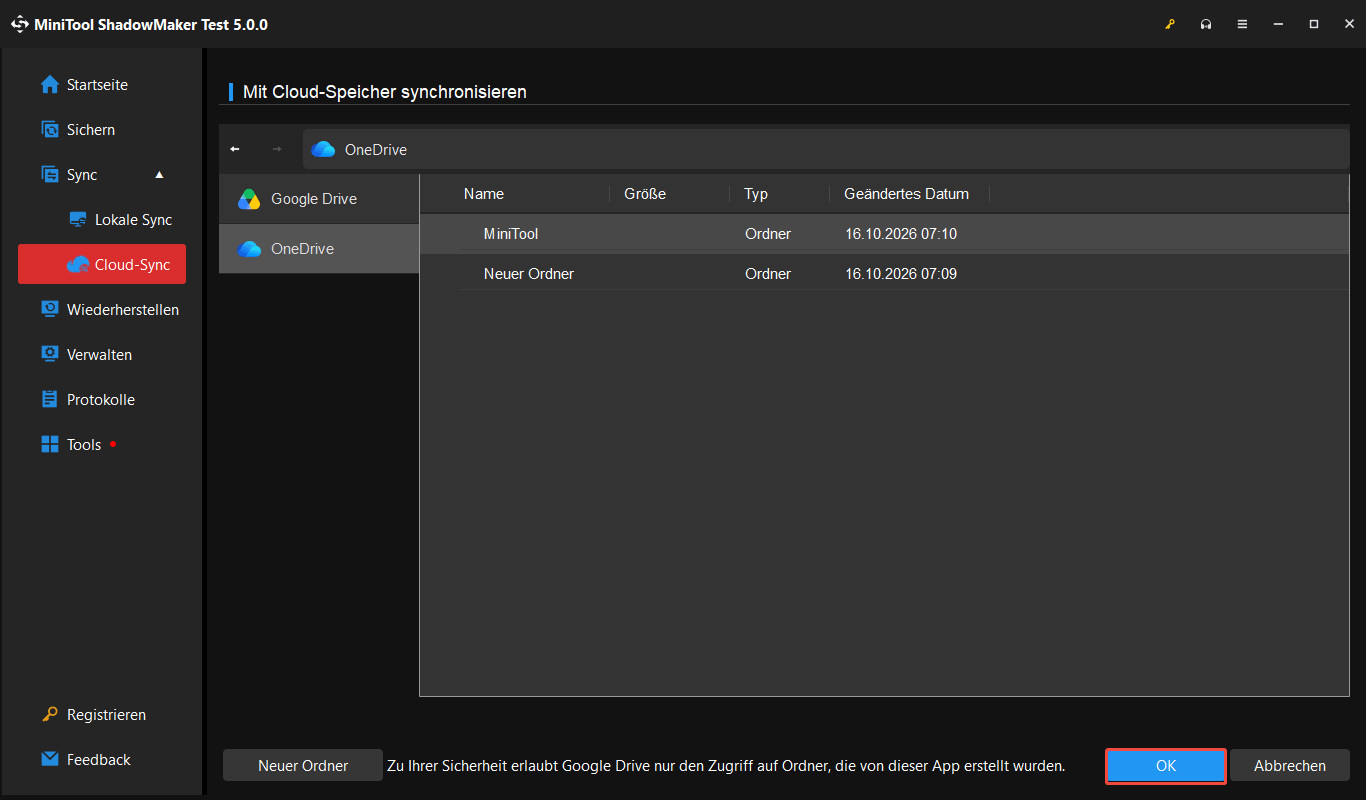Open the Cloud-Sync page
The image size is (1366, 800).
pyautogui.click(x=102, y=264)
